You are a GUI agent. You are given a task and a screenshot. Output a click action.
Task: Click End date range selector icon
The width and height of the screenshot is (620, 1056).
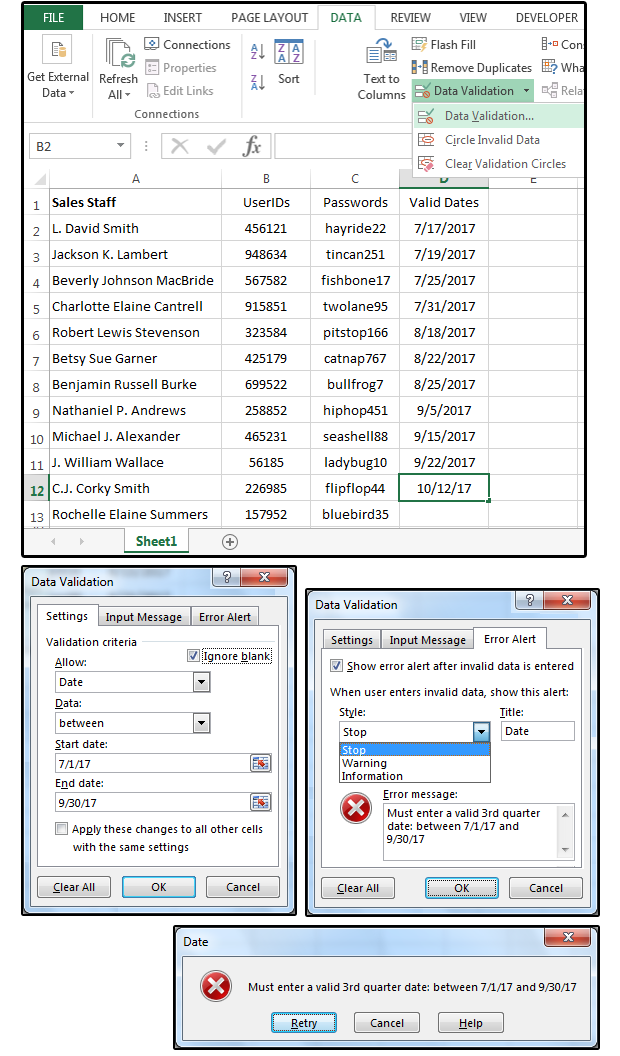(261, 802)
